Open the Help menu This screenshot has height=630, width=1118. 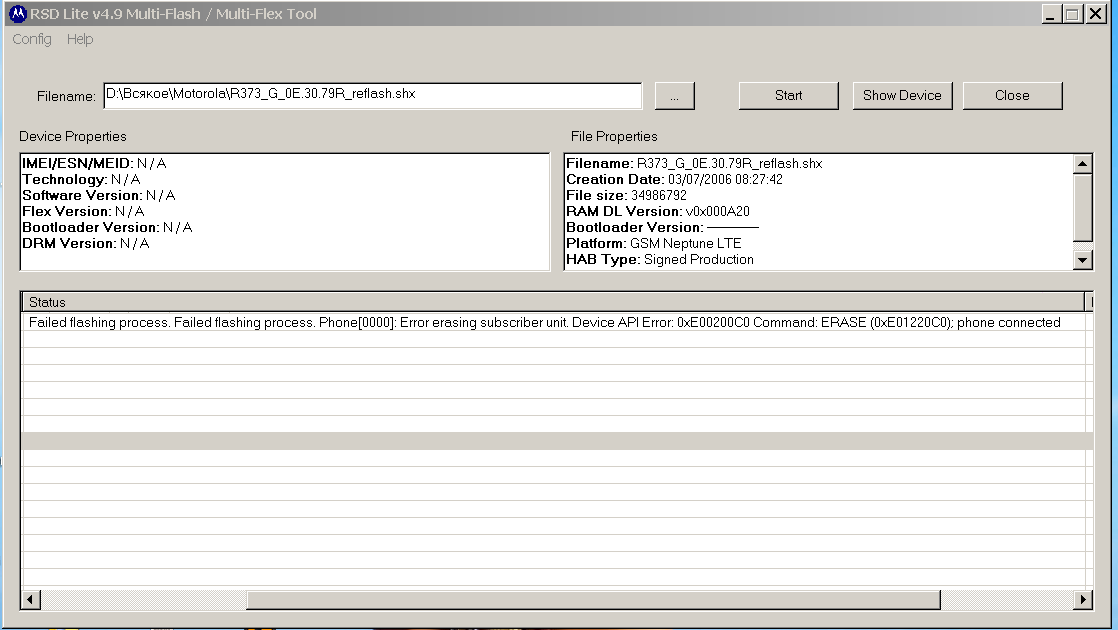(80, 39)
